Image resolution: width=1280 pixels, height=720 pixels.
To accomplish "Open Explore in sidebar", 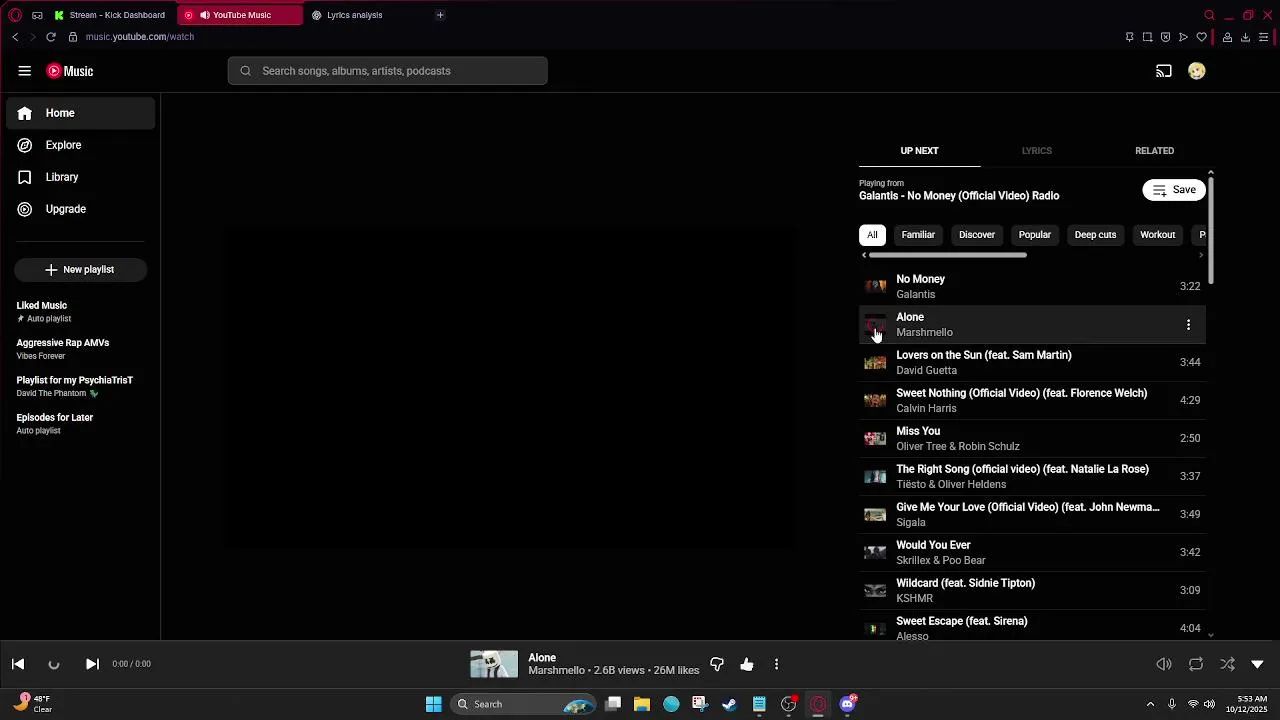I will click(81, 145).
